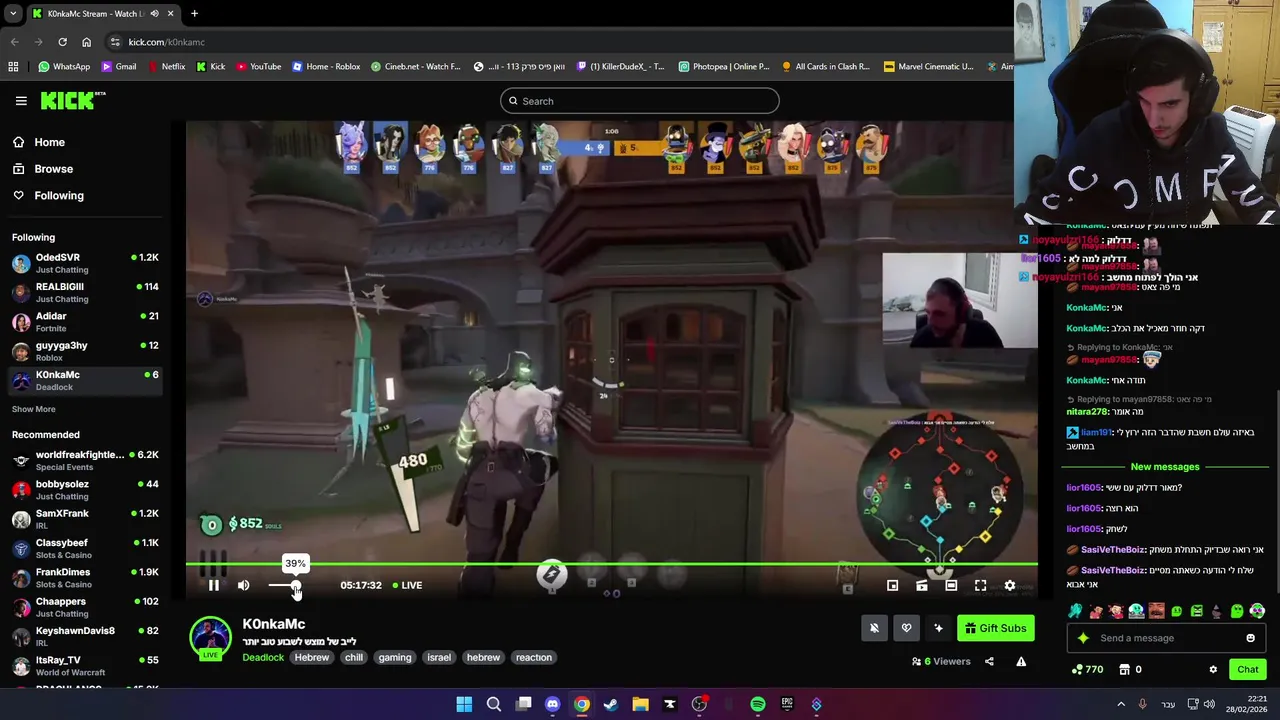Create a clip of the stream
1280x720 pixels.
click(x=922, y=586)
